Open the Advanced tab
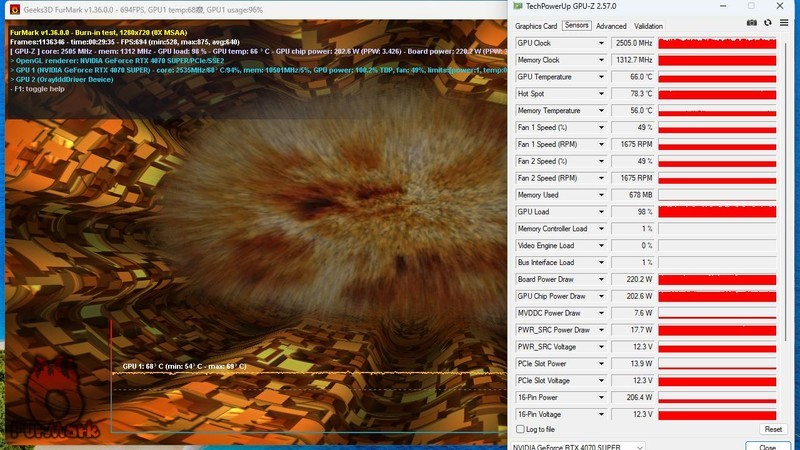Viewport: 800px width, 450px height. (611, 26)
